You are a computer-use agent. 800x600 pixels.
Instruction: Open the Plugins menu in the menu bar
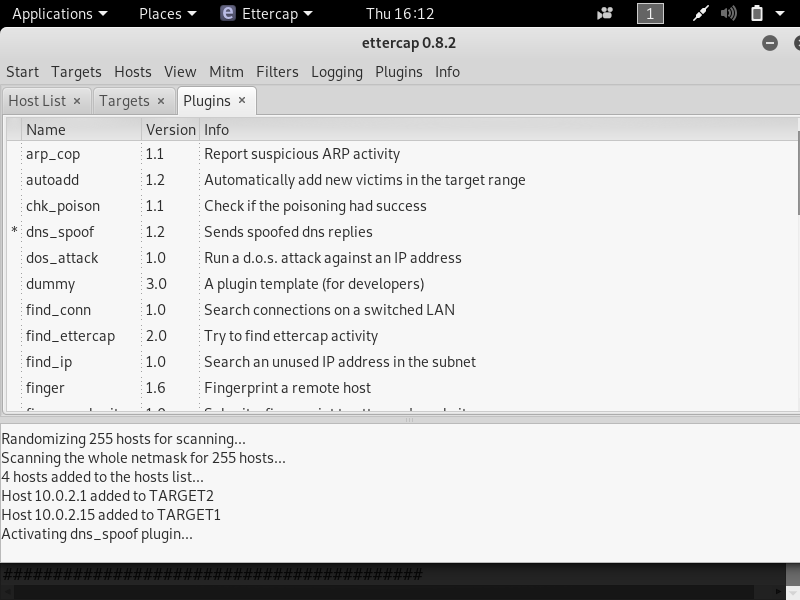pyautogui.click(x=398, y=72)
